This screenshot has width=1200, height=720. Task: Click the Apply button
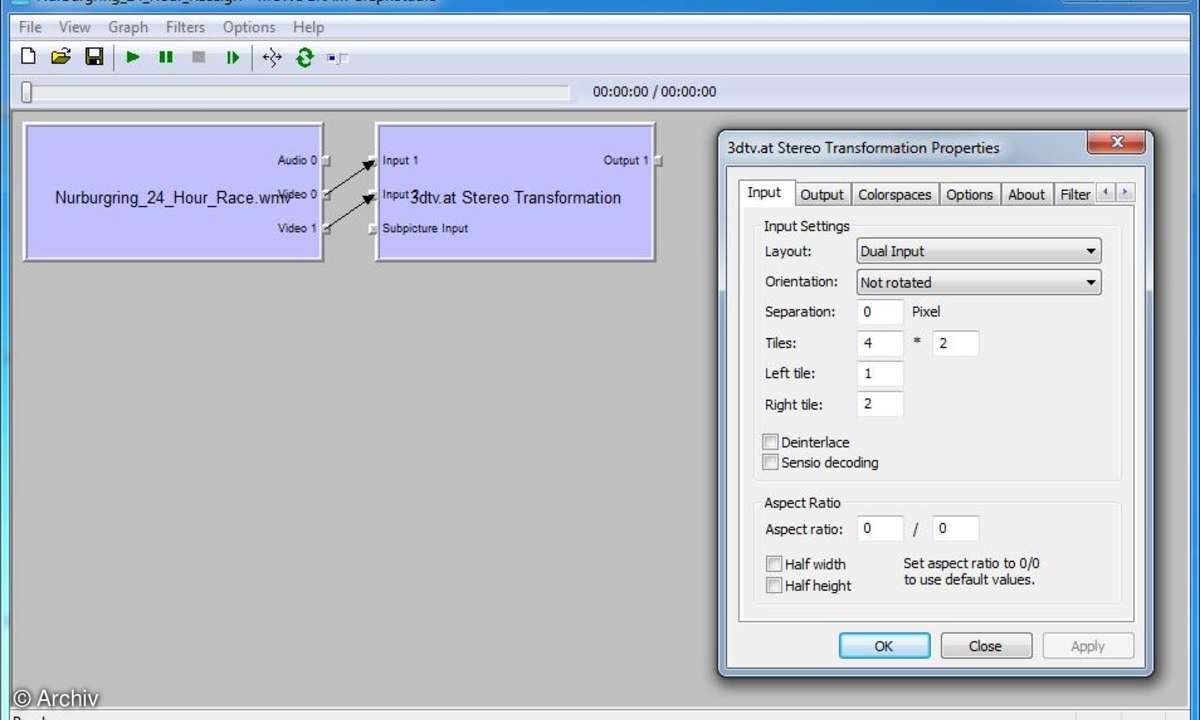click(x=1088, y=646)
